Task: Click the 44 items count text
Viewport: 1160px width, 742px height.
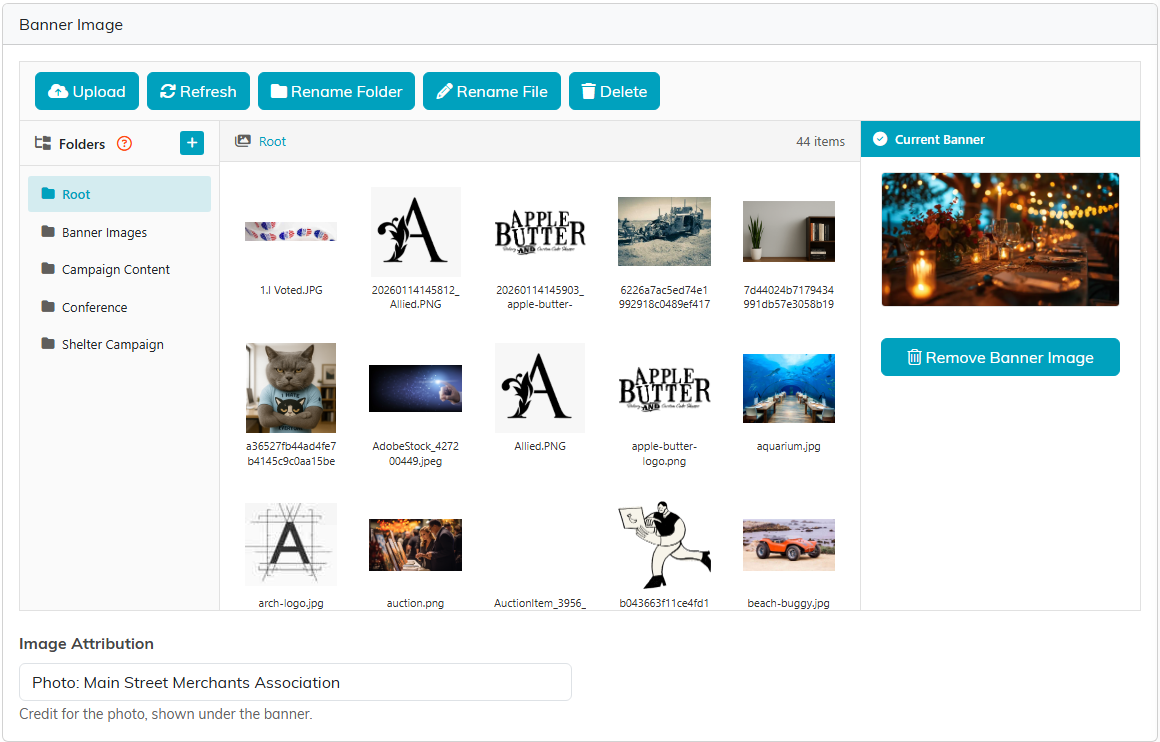Action: click(820, 141)
